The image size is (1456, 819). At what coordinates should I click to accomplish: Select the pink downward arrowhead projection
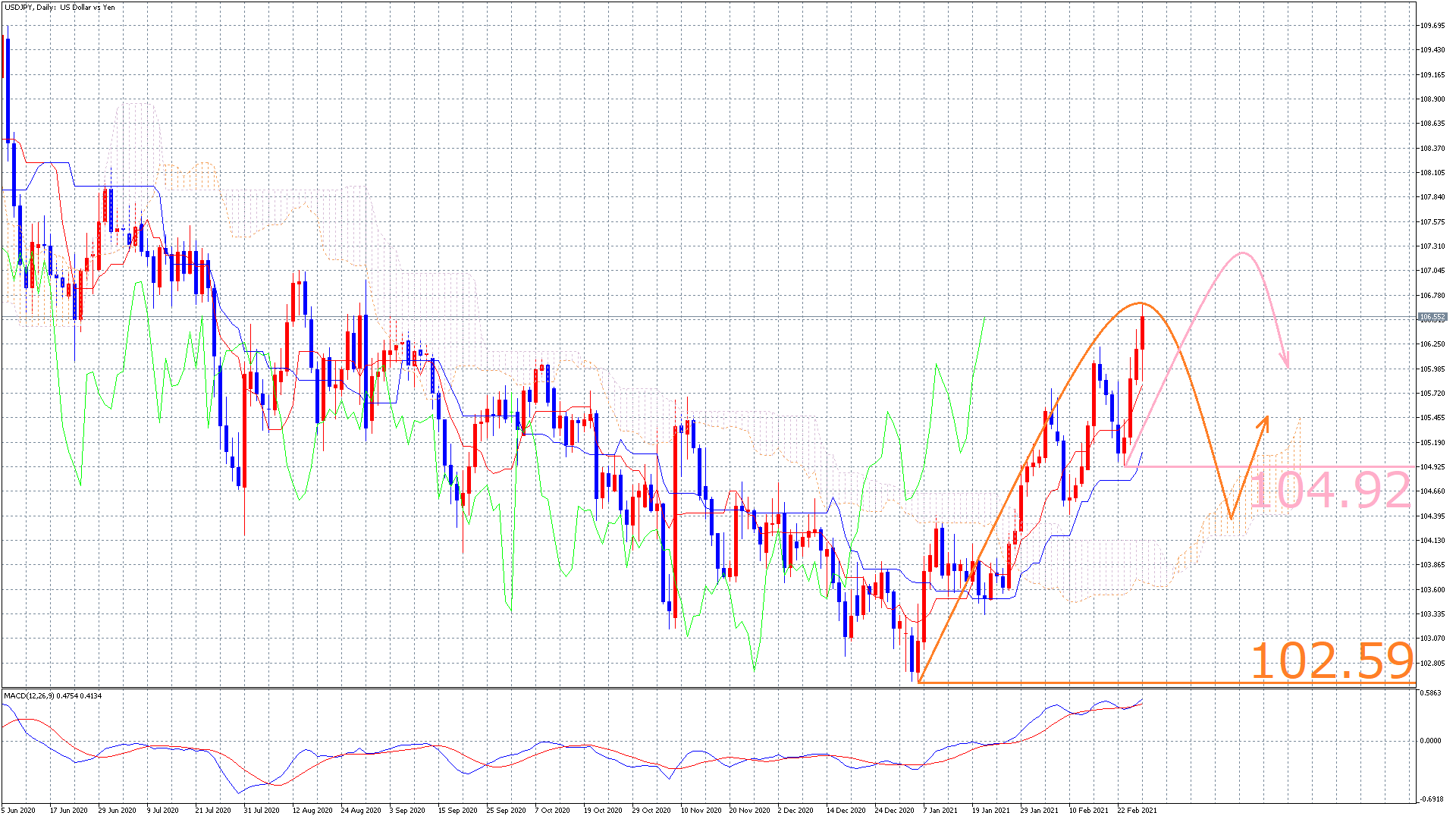click(1285, 361)
